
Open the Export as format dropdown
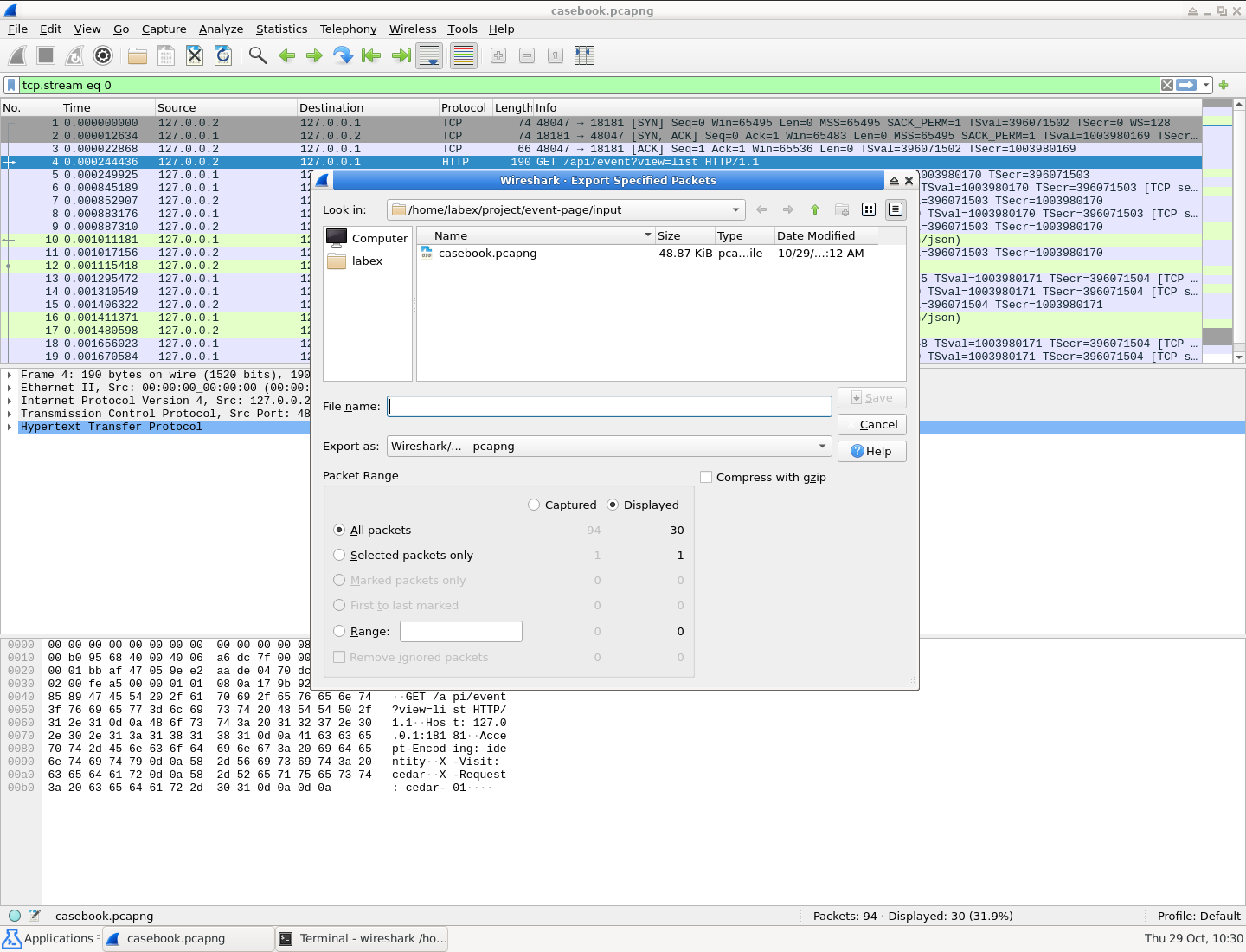(x=609, y=447)
